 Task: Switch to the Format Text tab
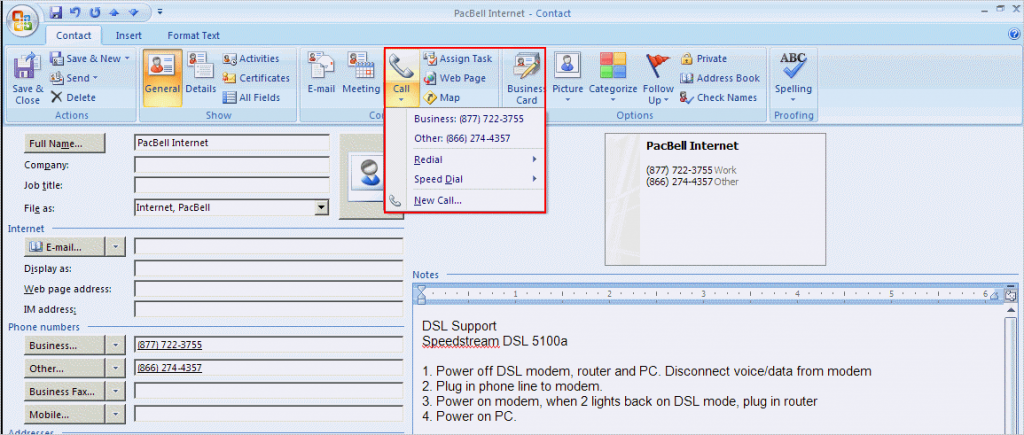[193, 35]
